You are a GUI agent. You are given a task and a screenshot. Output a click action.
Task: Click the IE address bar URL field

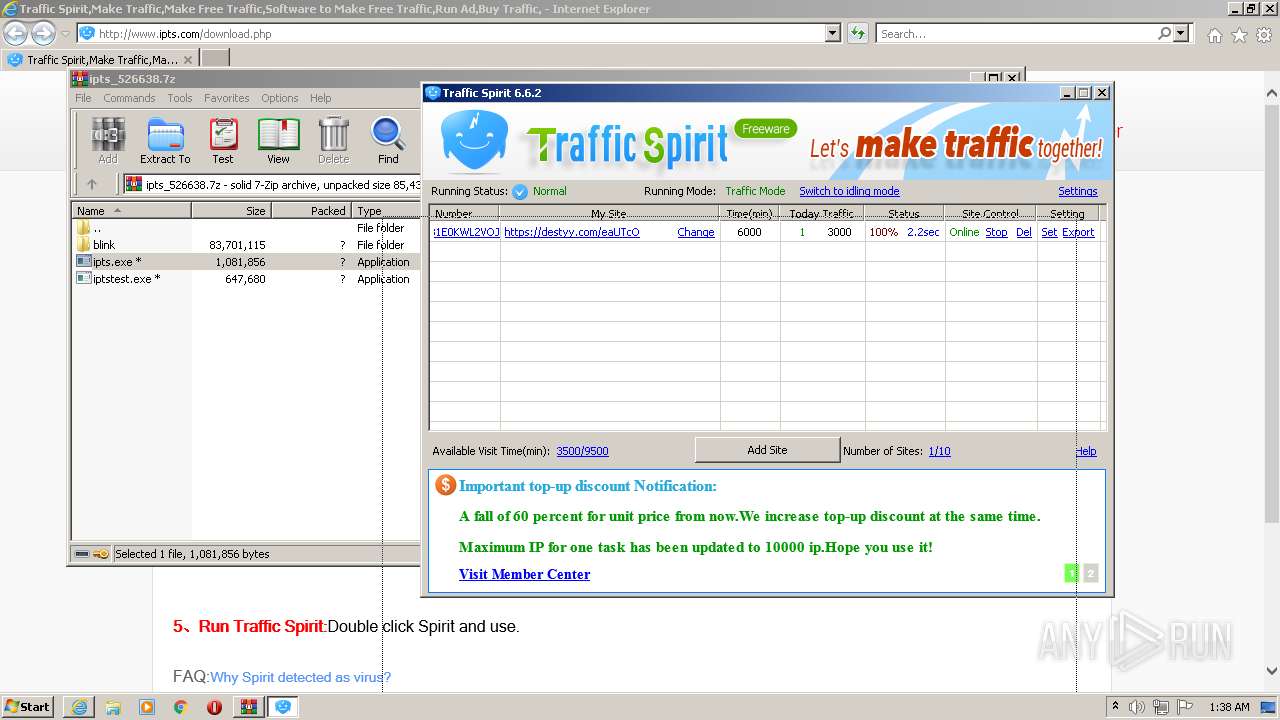(460, 33)
